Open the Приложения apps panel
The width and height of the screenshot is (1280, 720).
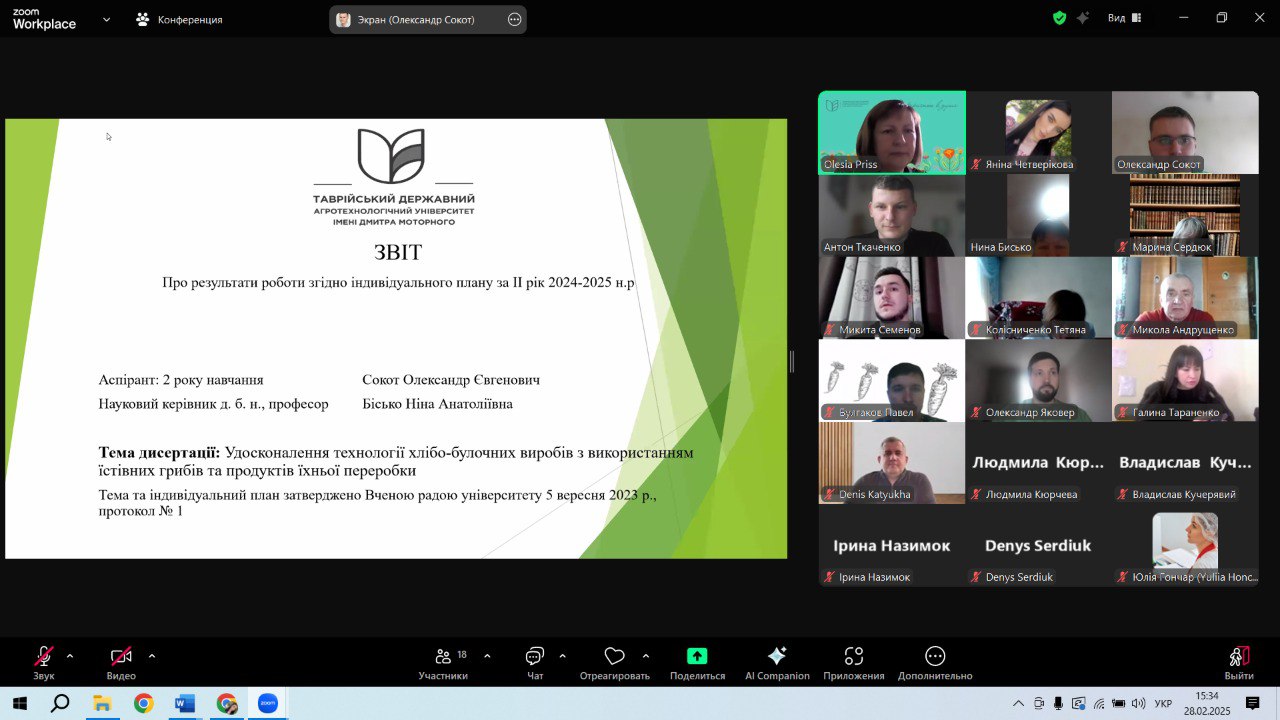click(x=854, y=663)
